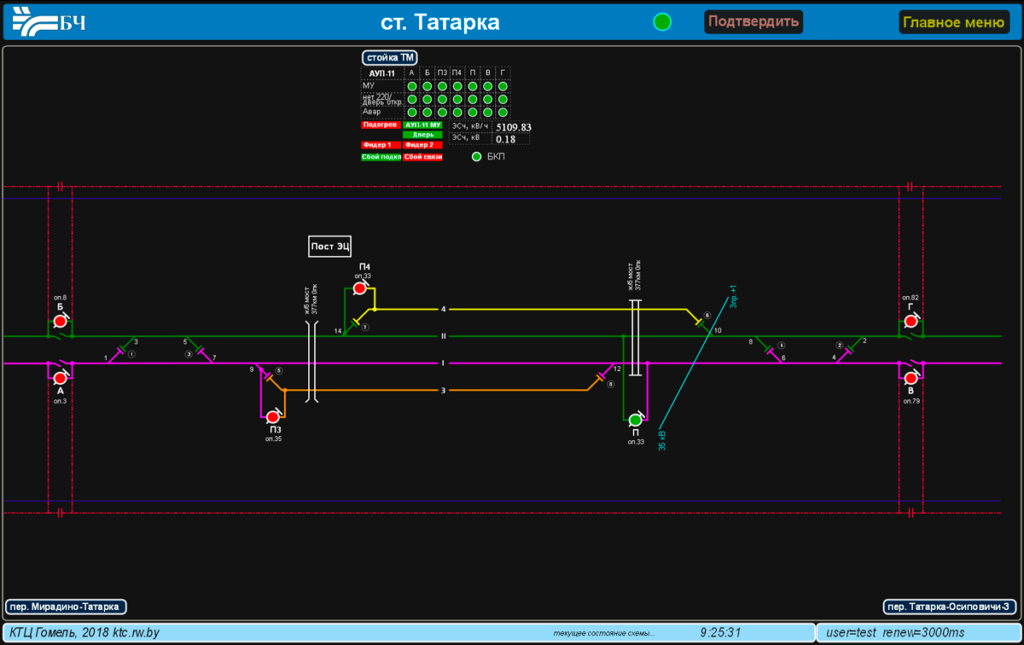The height and width of the screenshot is (645, 1024).
Task: Click the Авар indicator in column Г
Action: tap(503, 112)
